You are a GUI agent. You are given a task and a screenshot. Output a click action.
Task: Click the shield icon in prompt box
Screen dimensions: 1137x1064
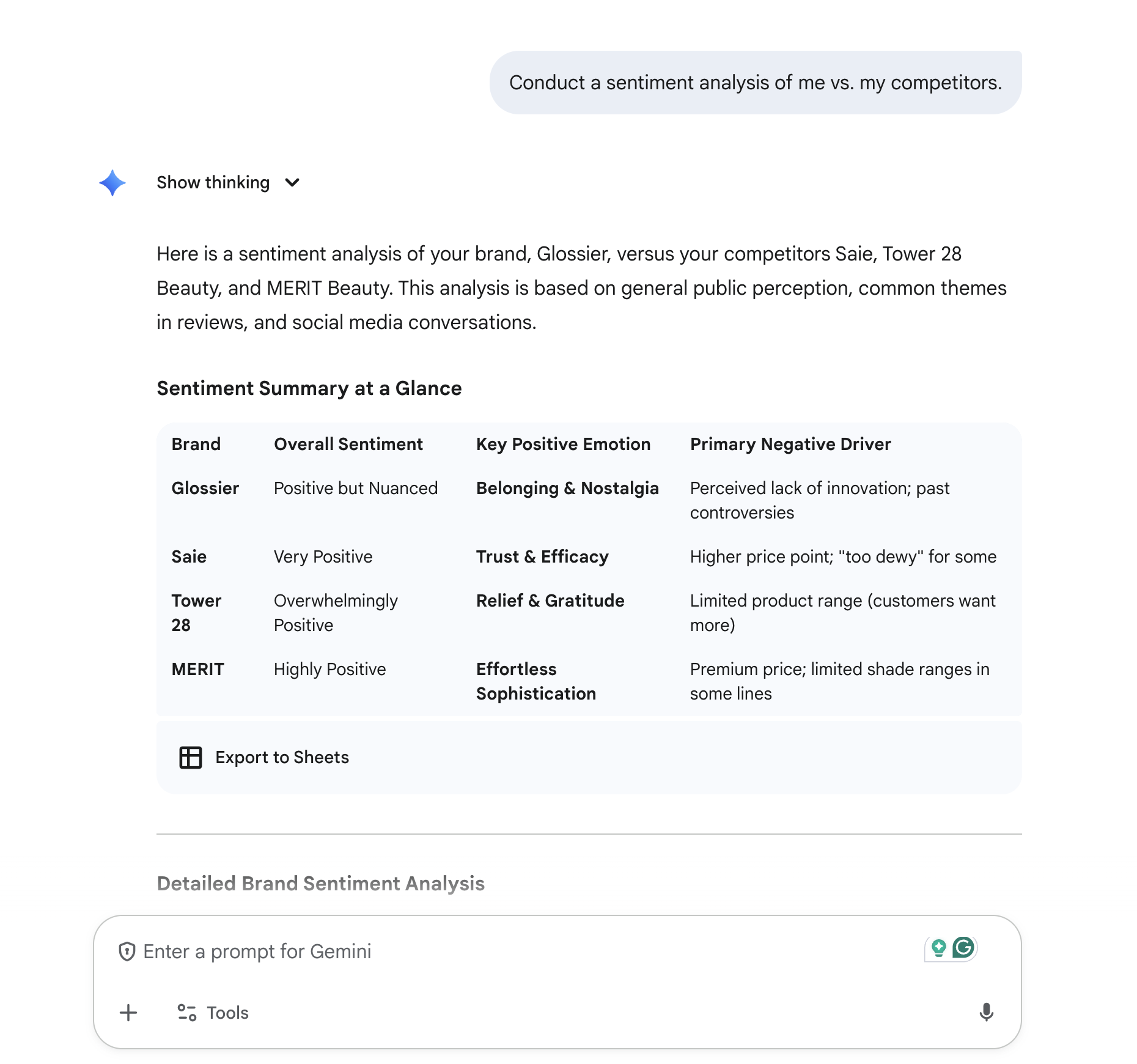(127, 951)
